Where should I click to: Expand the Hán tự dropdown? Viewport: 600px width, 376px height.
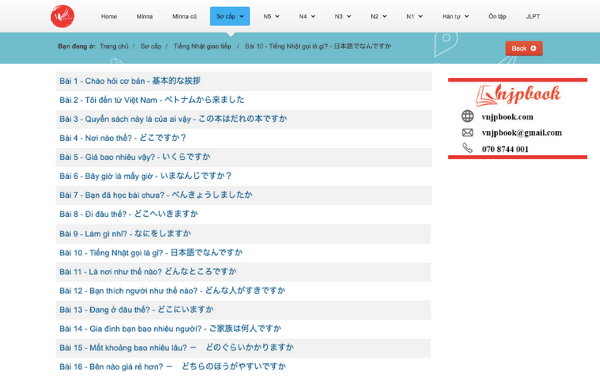[455, 16]
